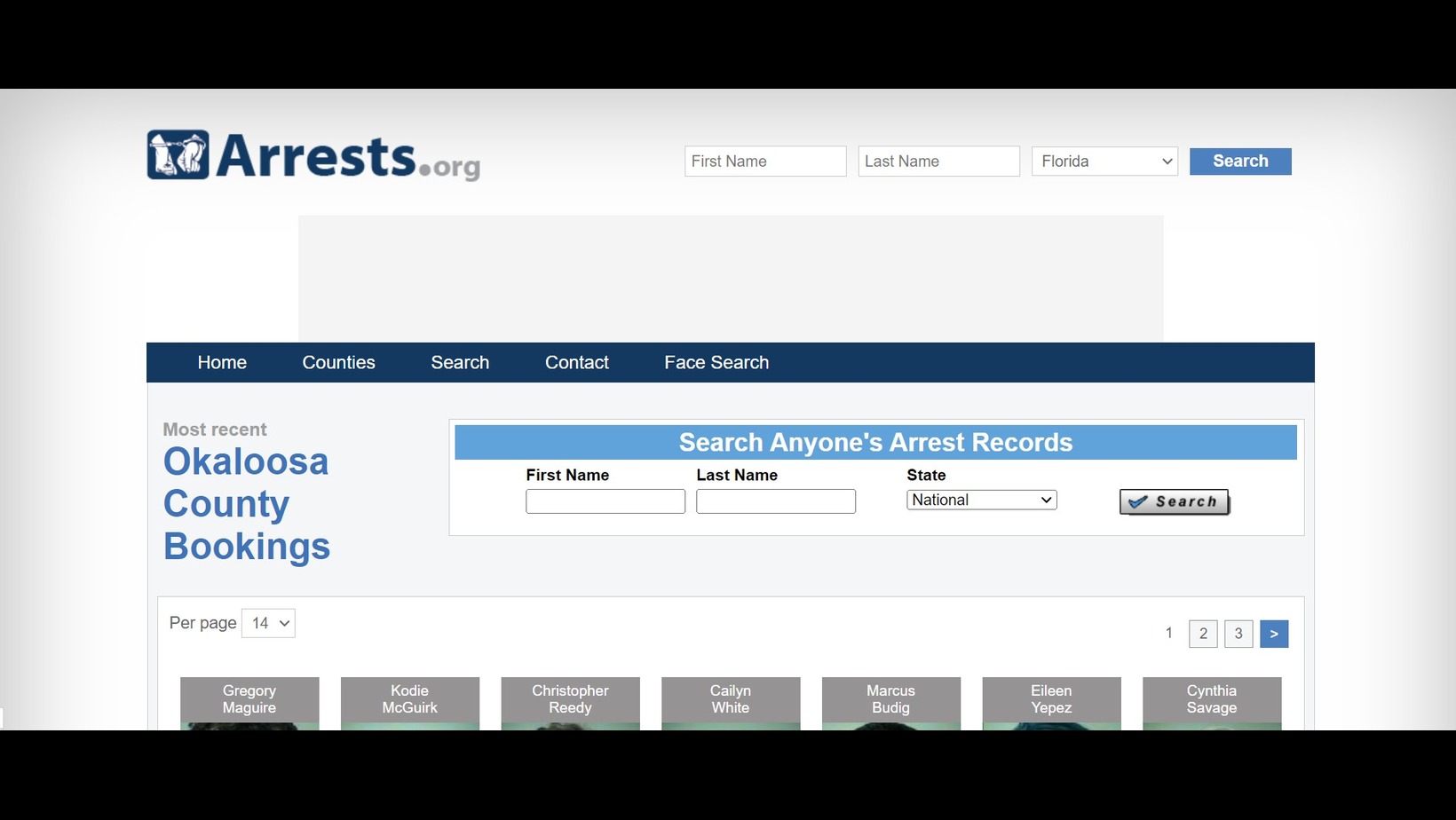Open Eileen Yepez booking card
The width and height of the screenshot is (1456, 820).
click(x=1051, y=703)
